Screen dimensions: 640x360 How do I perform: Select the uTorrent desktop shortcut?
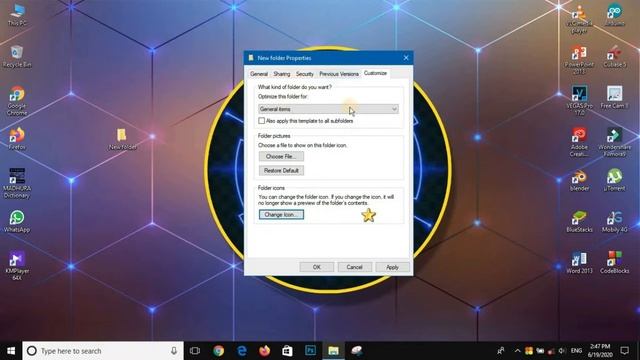(x=614, y=180)
